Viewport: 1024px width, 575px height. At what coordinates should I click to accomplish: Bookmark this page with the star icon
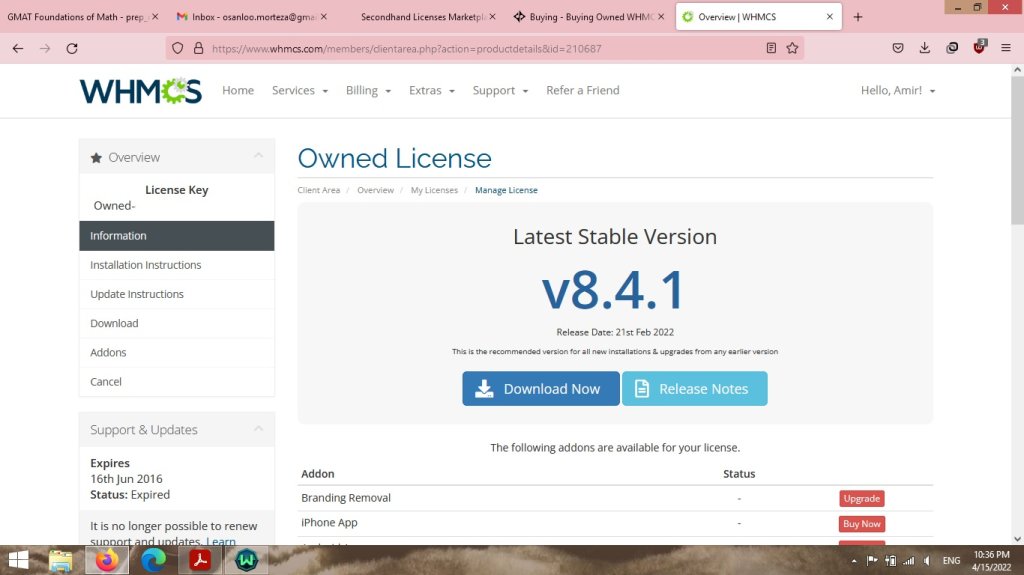point(792,48)
